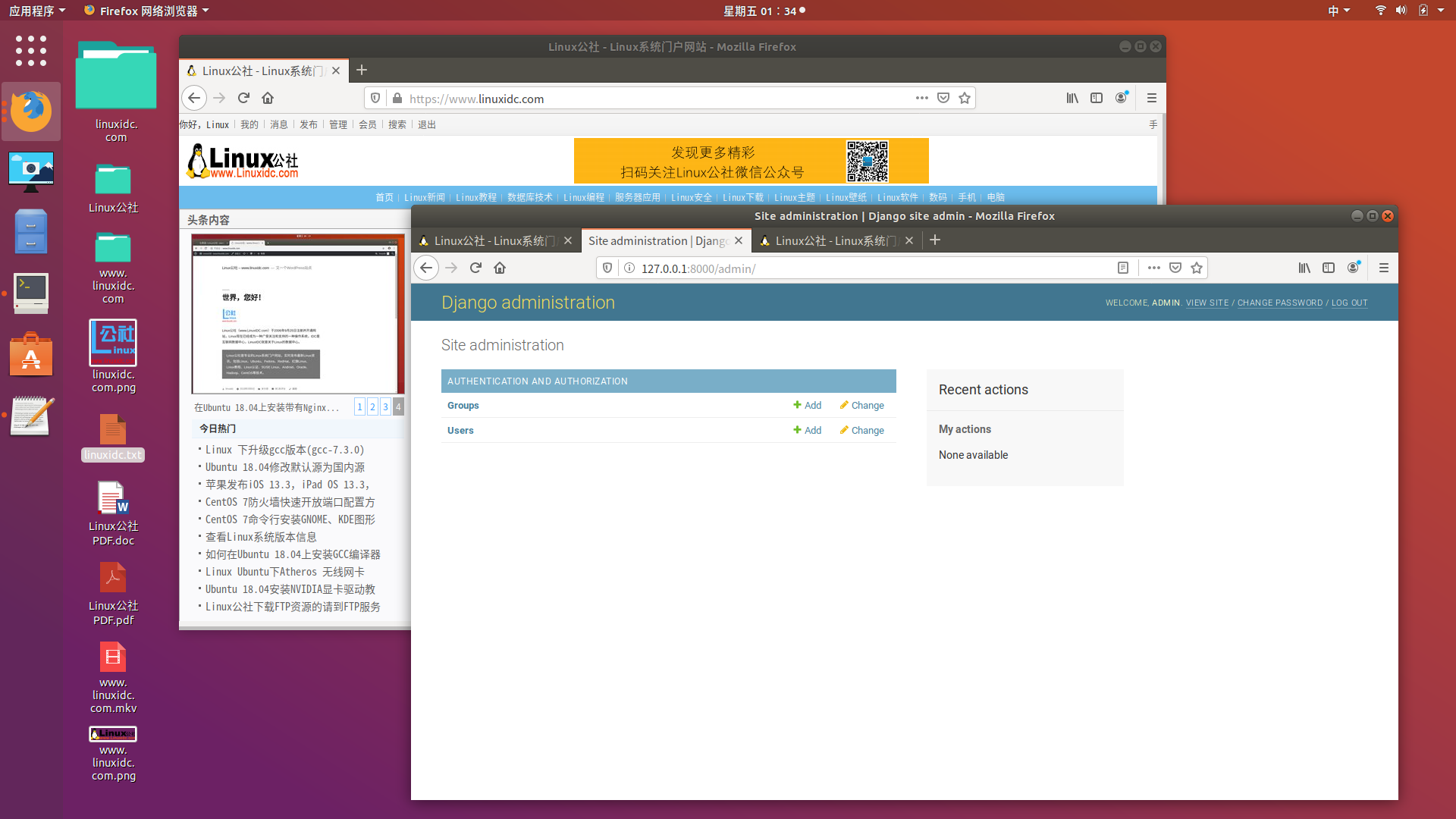Click Back button in linuxidc Firefox window
The width and height of the screenshot is (1456, 819).
pyautogui.click(x=194, y=98)
